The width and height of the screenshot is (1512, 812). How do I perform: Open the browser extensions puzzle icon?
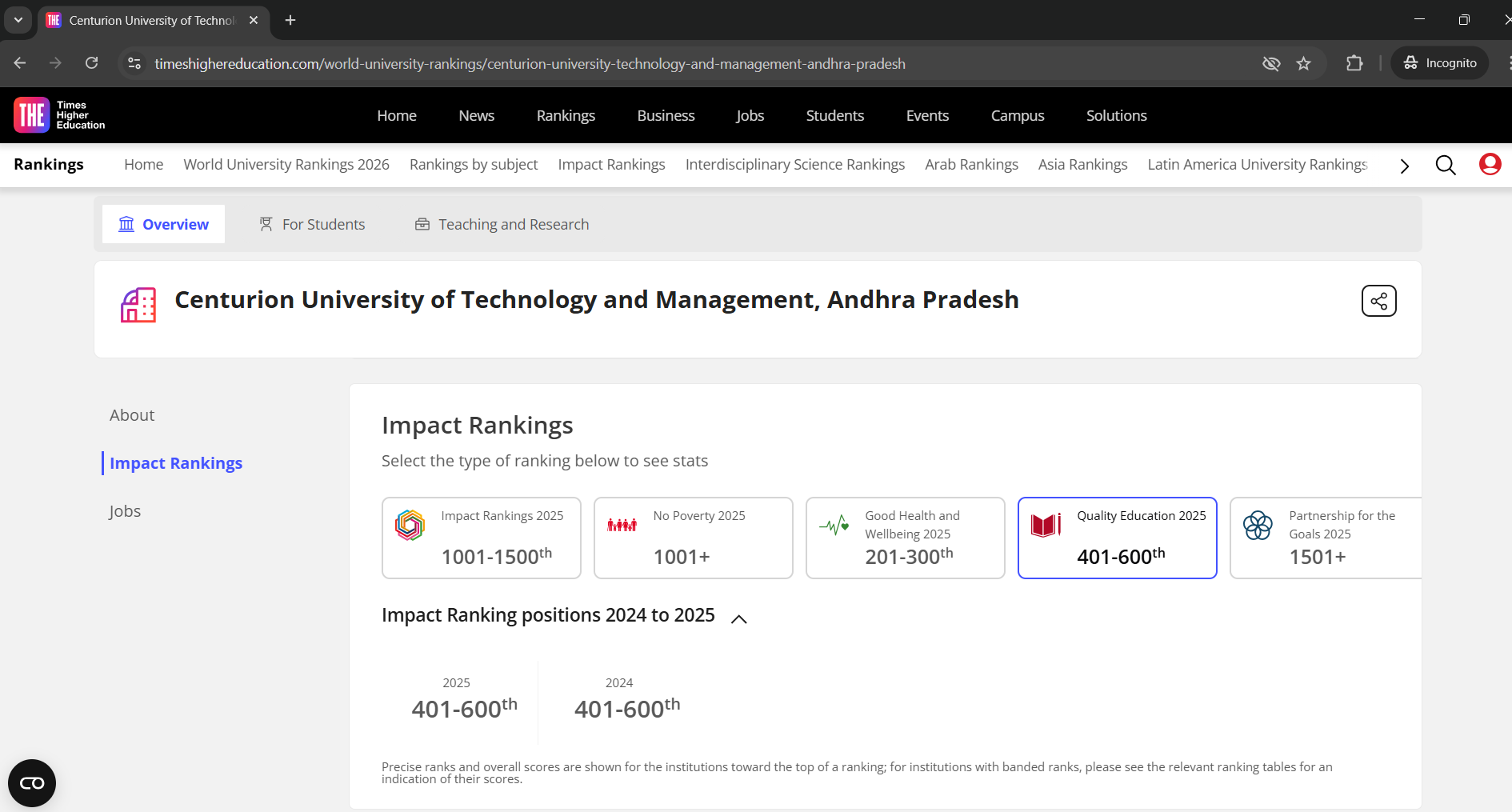pos(1354,63)
